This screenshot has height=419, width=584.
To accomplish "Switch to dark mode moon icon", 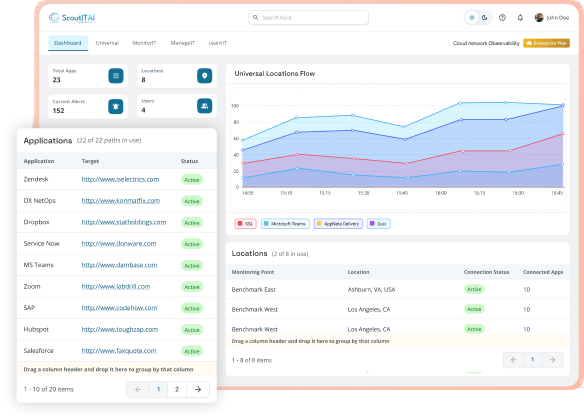I will point(485,18).
